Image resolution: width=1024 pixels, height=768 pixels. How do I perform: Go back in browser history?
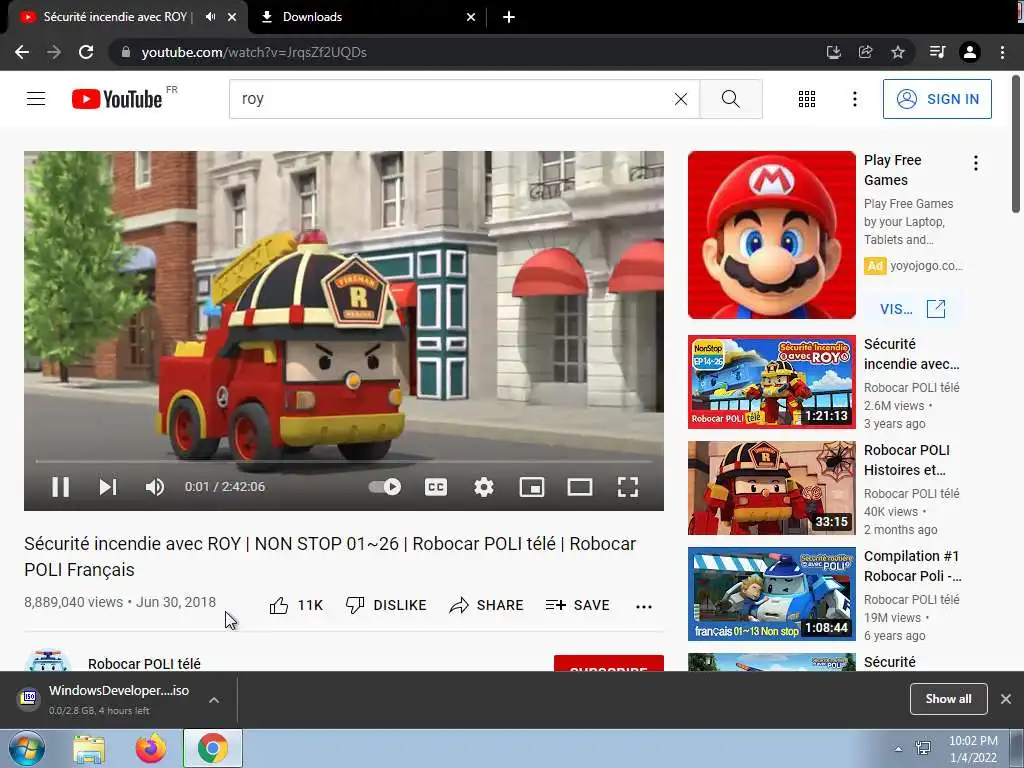(22, 52)
